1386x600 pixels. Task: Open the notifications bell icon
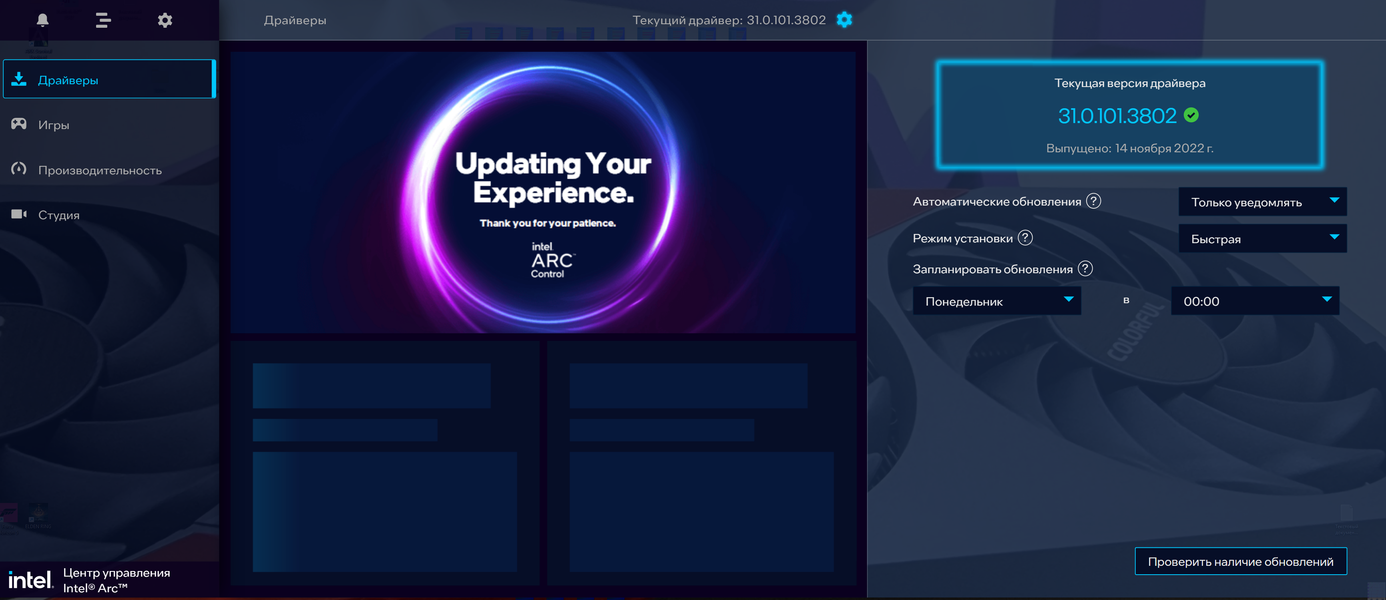pyautogui.click(x=42, y=20)
